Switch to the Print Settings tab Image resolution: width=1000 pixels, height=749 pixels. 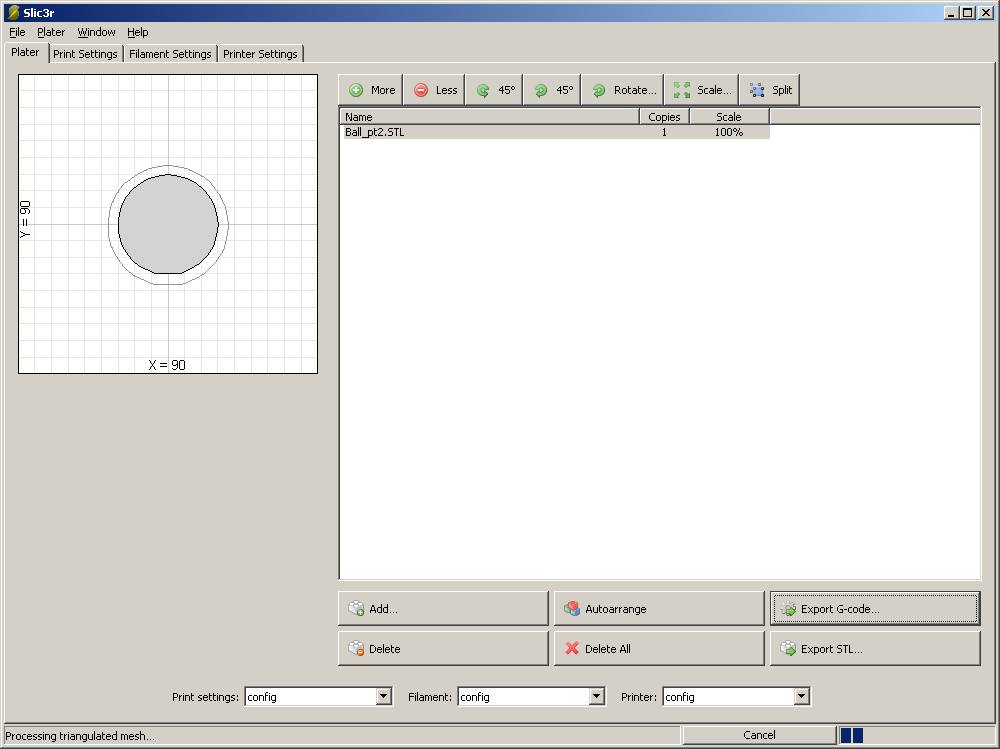tap(85, 54)
